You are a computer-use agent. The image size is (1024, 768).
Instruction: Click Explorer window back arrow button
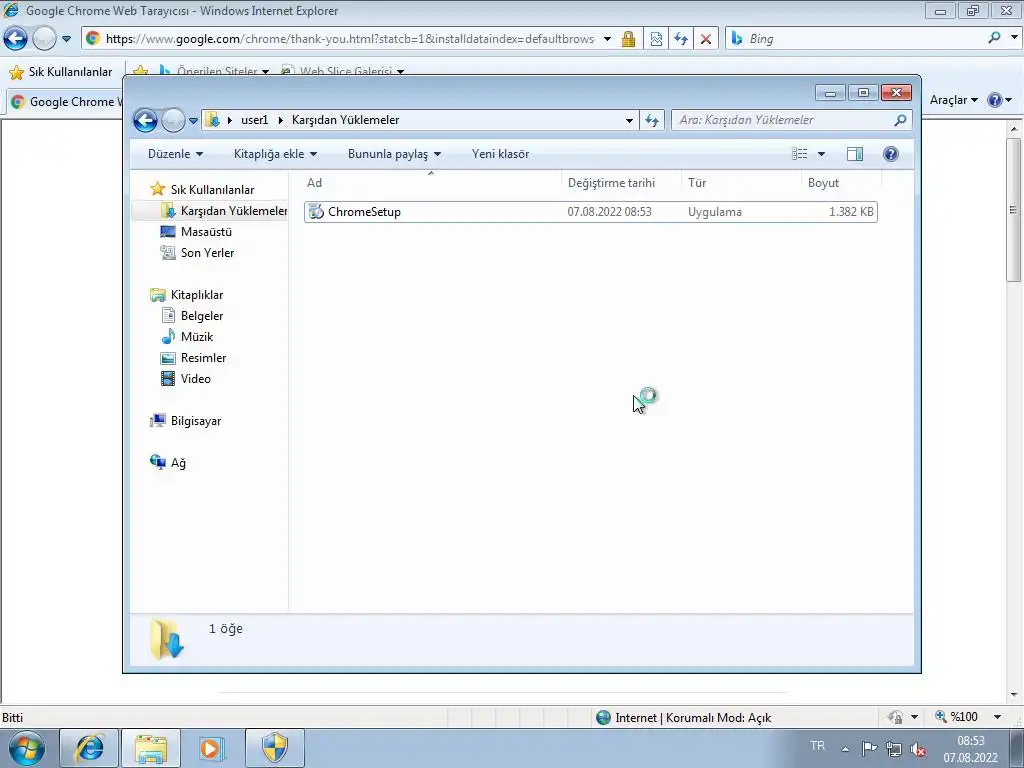tap(145, 120)
